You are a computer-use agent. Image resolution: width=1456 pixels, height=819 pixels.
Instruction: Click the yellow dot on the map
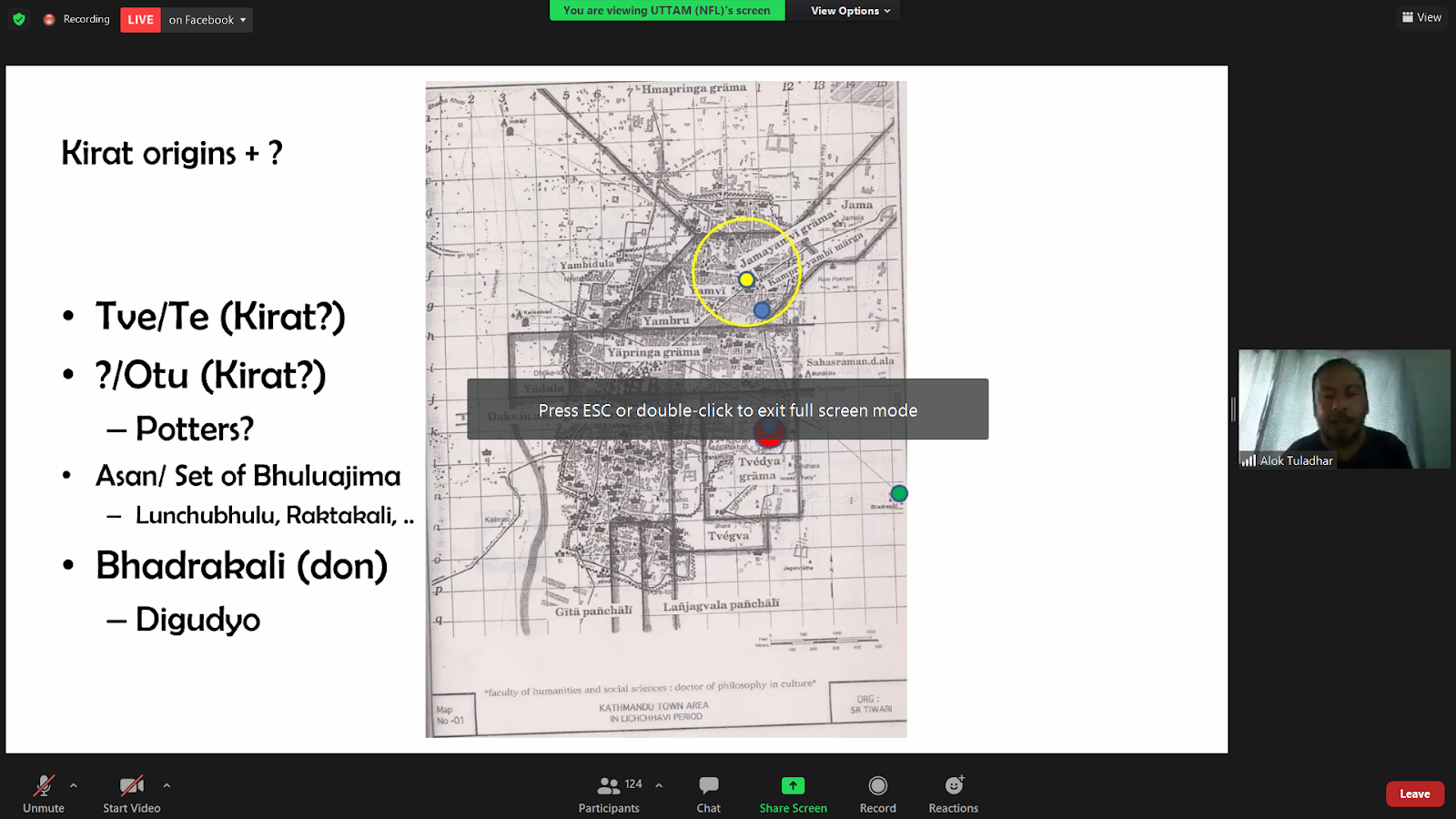746,279
